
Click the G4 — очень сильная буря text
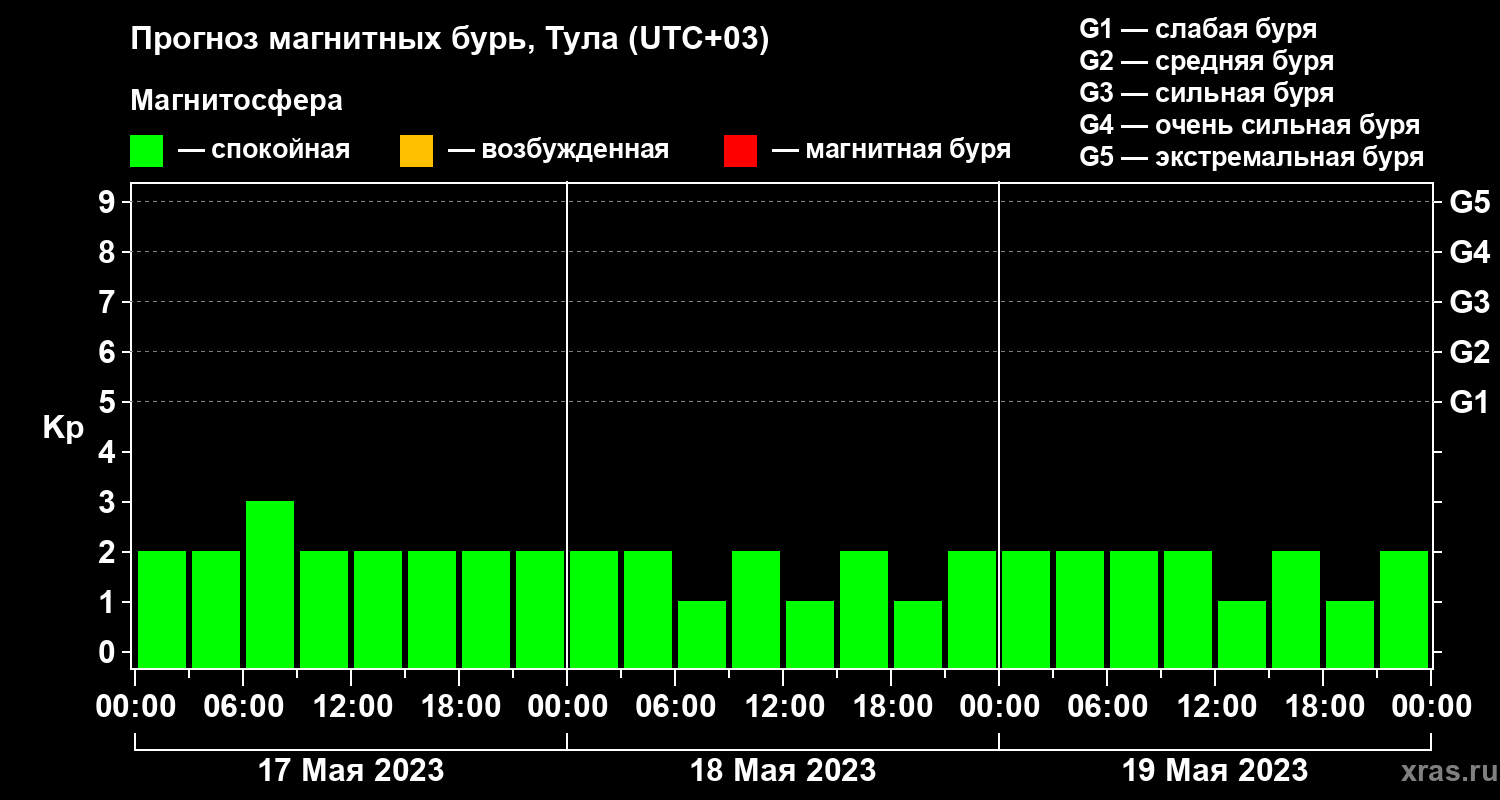click(x=1250, y=125)
